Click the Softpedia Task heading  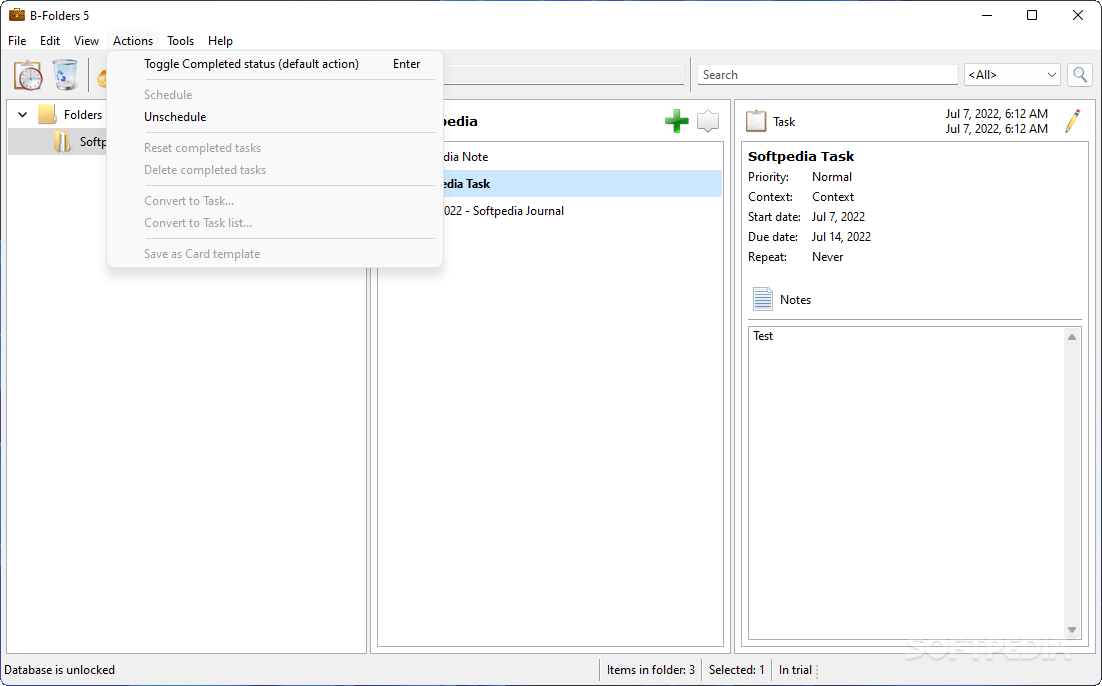point(800,157)
